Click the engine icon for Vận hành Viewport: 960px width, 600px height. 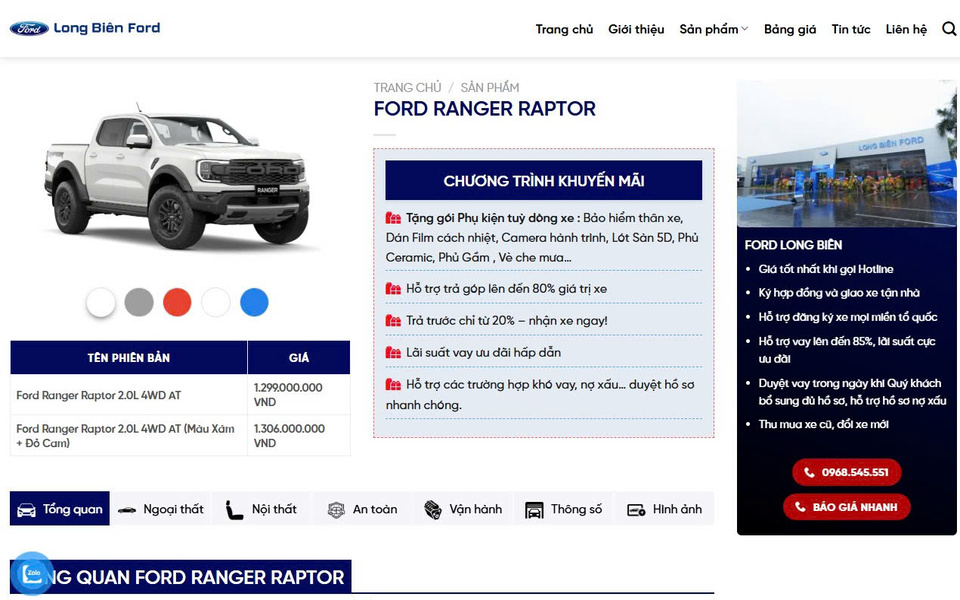pyautogui.click(x=432, y=510)
